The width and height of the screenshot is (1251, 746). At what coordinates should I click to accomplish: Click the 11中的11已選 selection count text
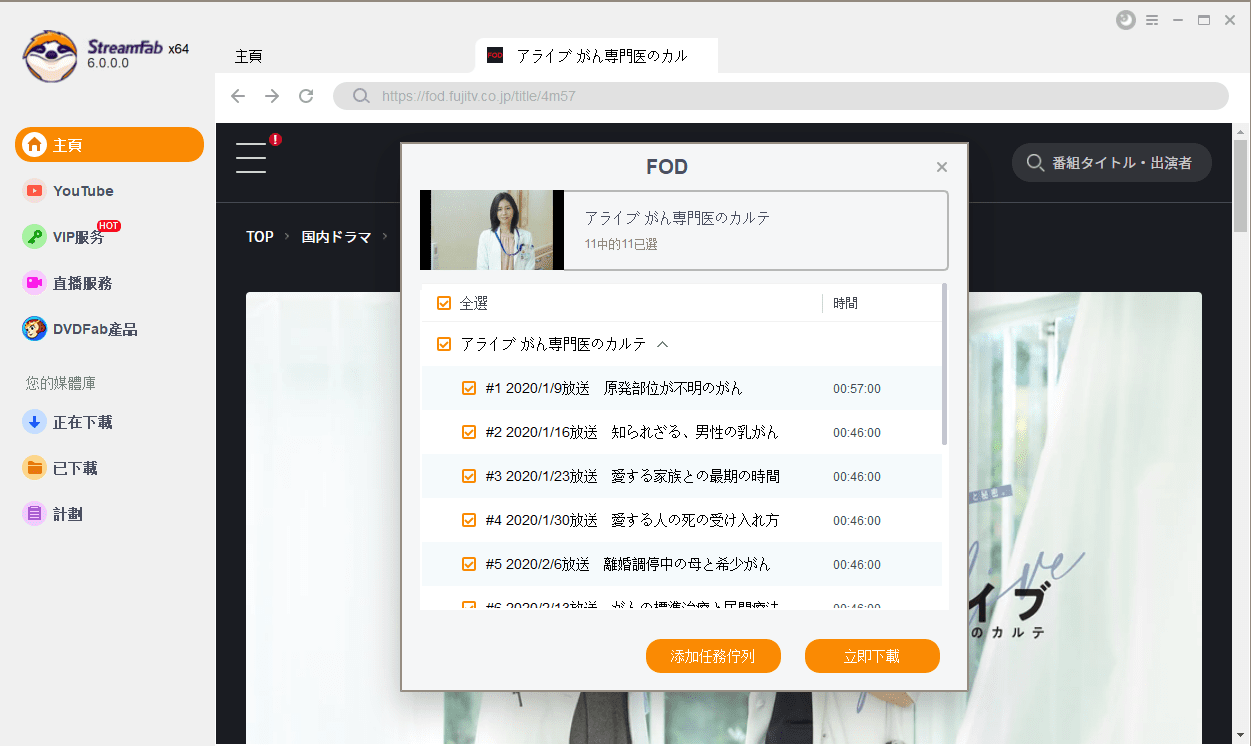(621, 243)
